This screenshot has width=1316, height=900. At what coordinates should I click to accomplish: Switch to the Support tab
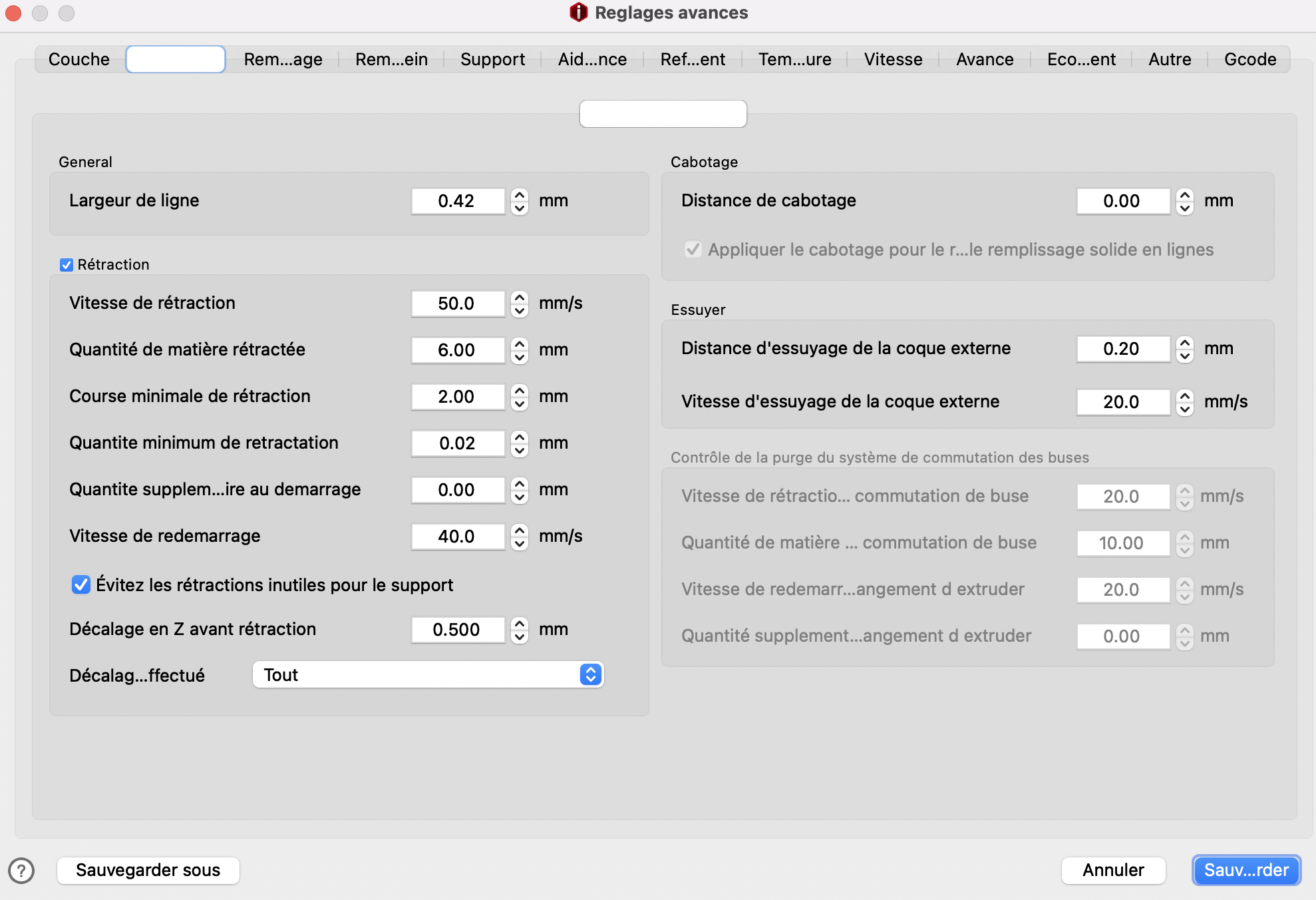pyautogui.click(x=492, y=59)
